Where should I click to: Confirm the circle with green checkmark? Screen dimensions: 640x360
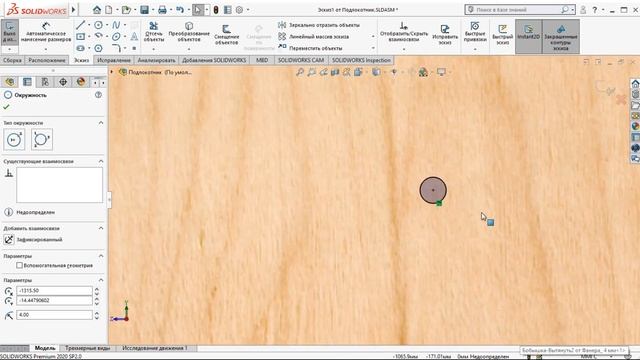(x=6, y=107)
